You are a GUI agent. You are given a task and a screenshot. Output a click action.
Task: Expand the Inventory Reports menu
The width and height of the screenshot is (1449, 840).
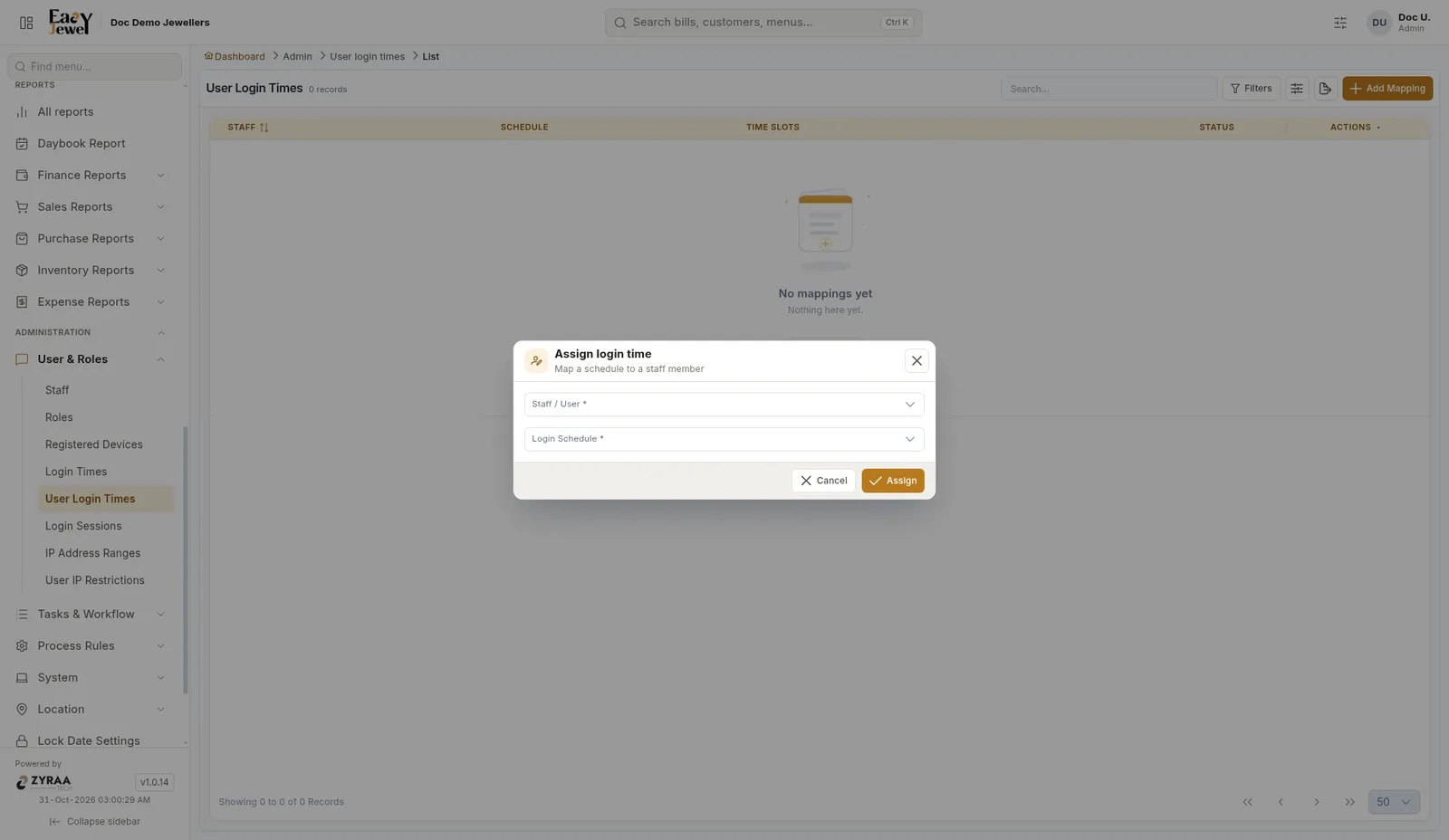tap(91, 271)
